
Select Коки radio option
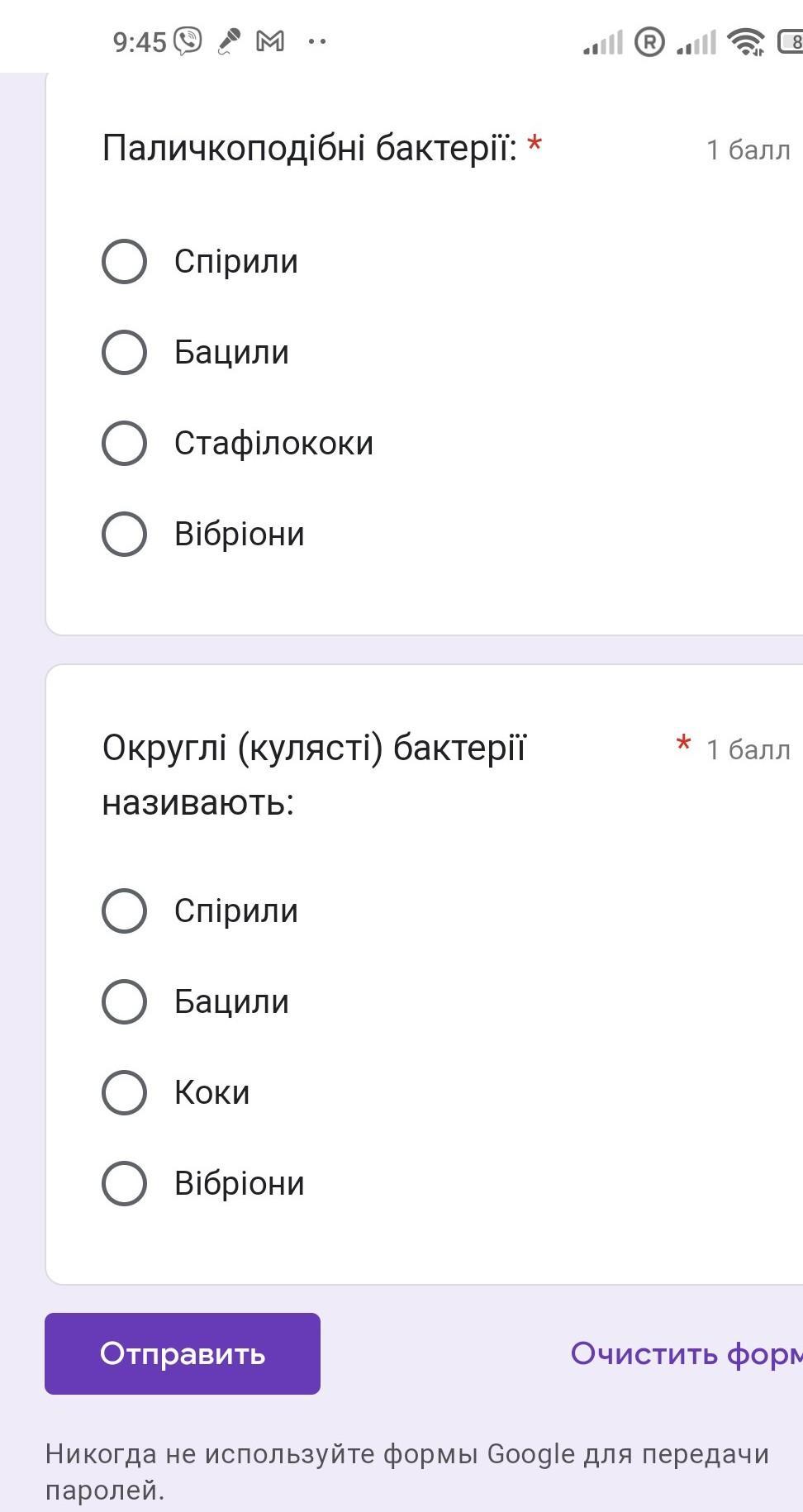125,1092
